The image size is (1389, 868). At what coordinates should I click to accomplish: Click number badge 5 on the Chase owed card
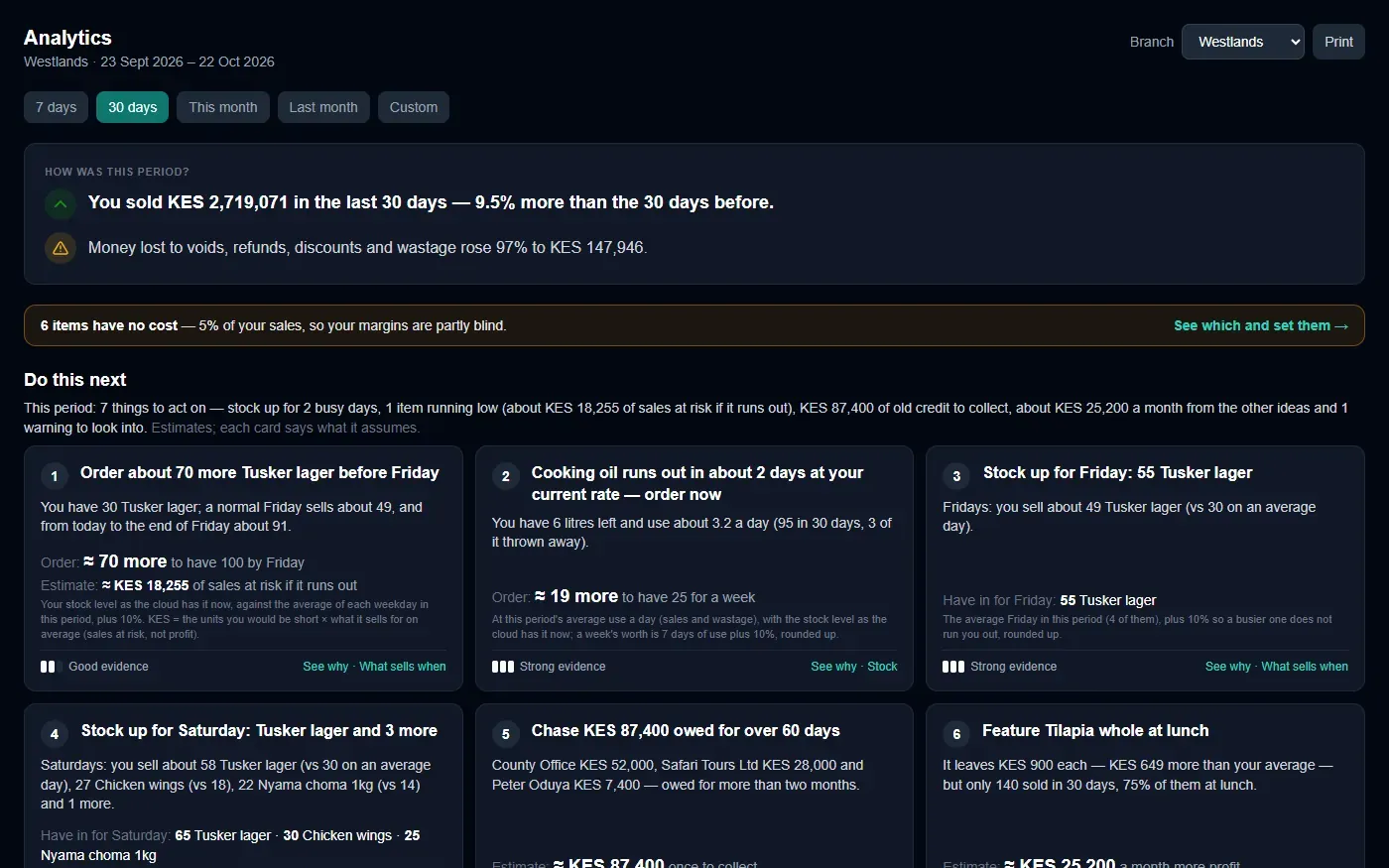pyautogui.click(x=505, y=734)
